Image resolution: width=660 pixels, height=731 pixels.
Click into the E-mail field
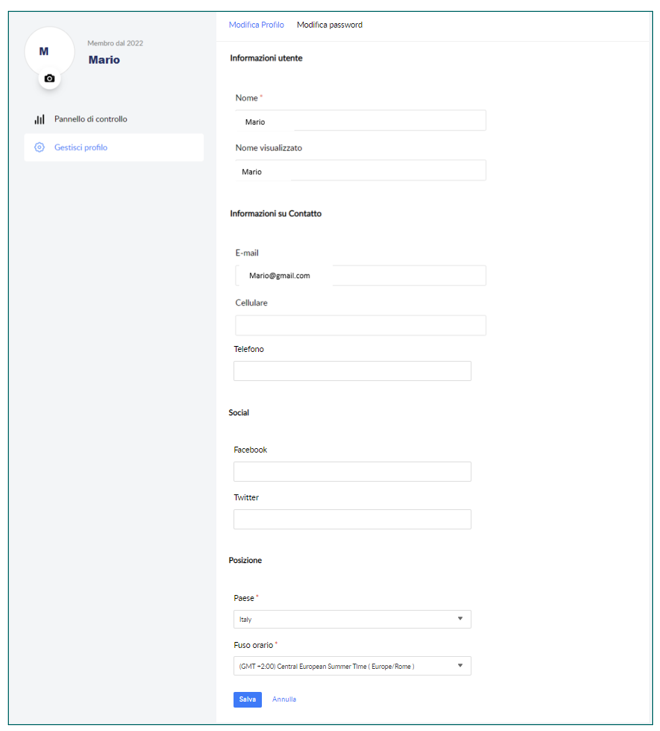(x=361, y=276)
